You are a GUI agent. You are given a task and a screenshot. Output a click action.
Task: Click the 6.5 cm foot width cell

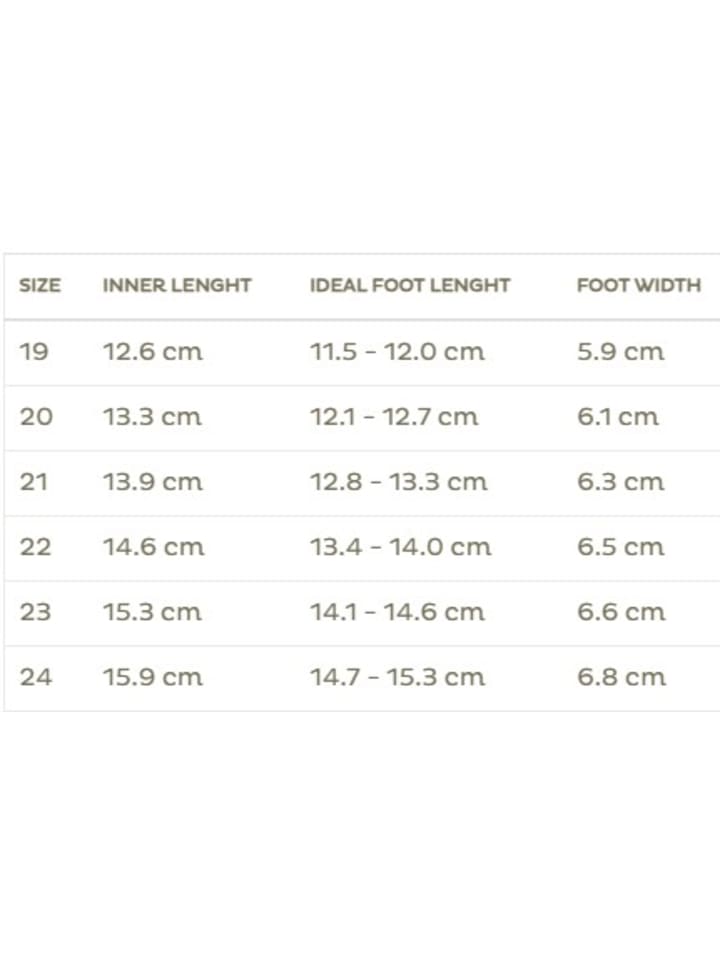click(x=620, y=547)
